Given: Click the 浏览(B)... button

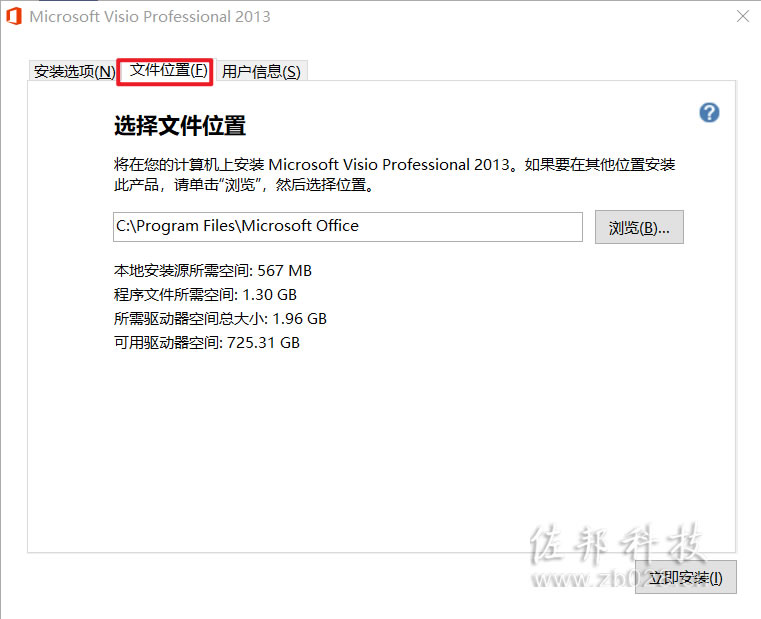Looking at the screenshot, I should (x=639, y=227).
